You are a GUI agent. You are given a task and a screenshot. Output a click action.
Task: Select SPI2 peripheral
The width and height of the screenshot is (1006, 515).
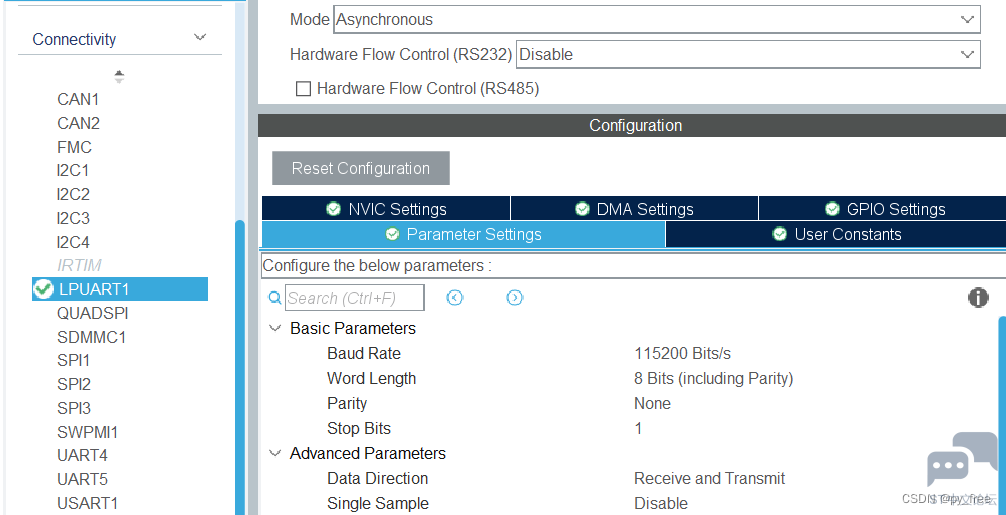[74, 384]
